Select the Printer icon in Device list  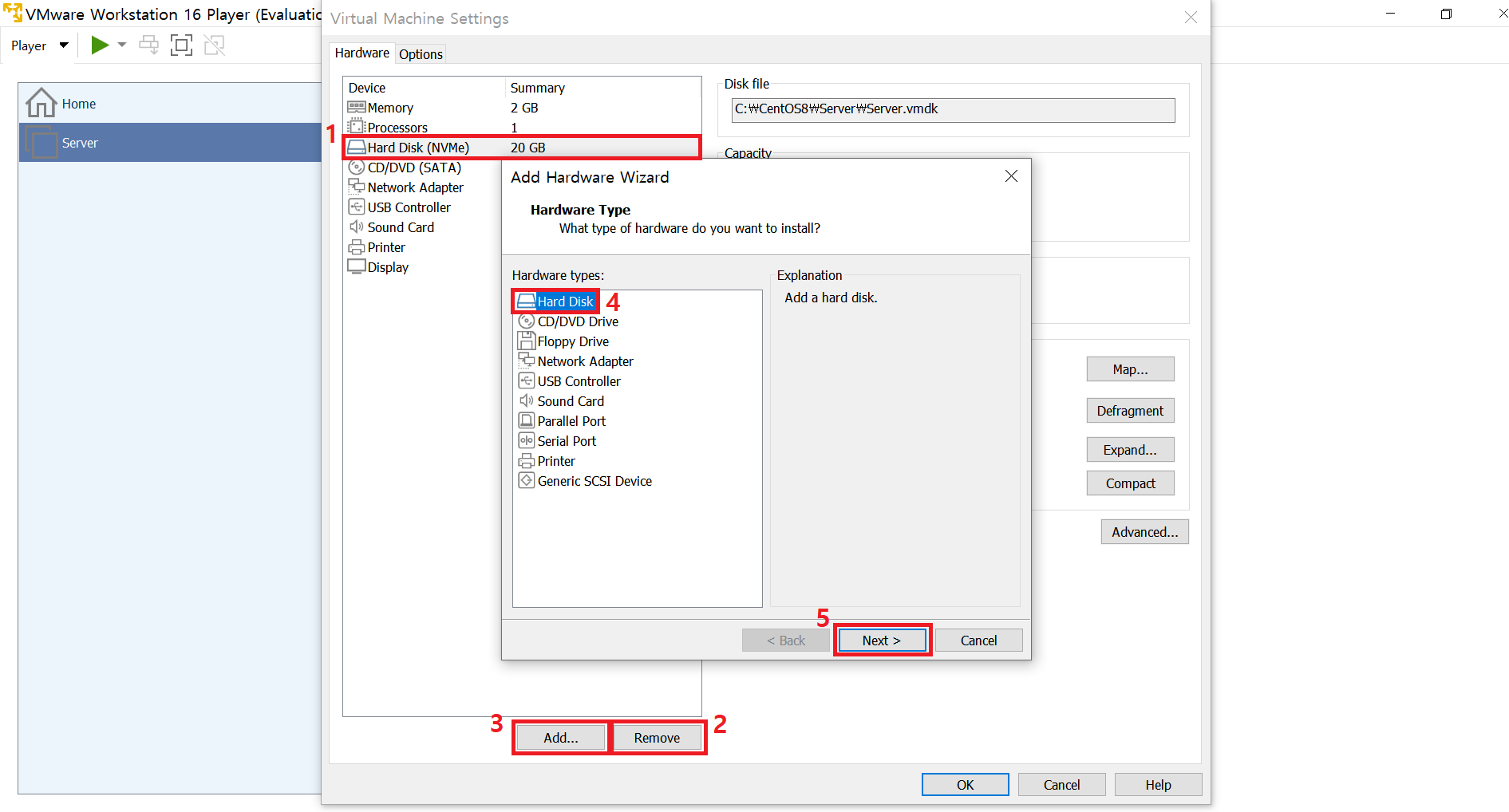[x=356, y=246]
